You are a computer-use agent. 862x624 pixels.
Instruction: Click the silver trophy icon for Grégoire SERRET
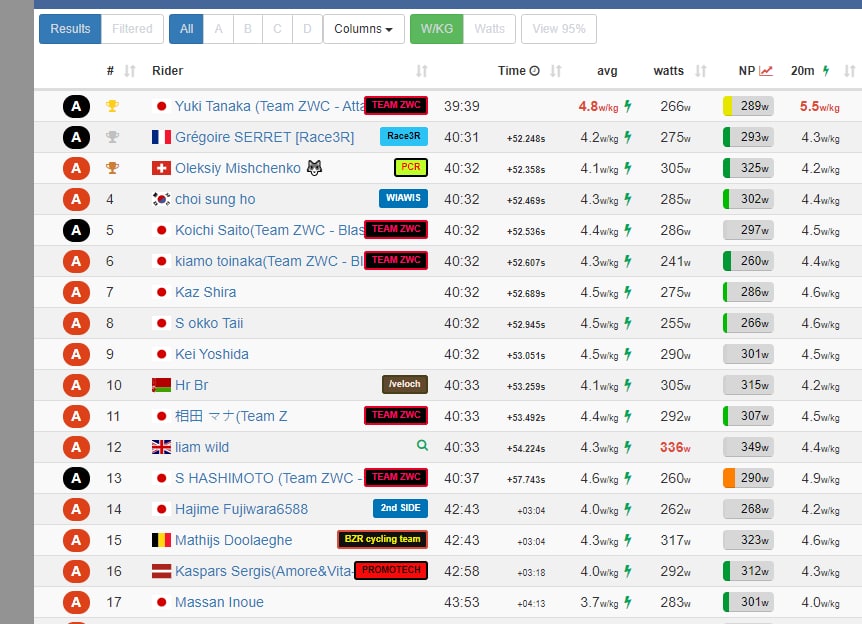tap(112, 136)
